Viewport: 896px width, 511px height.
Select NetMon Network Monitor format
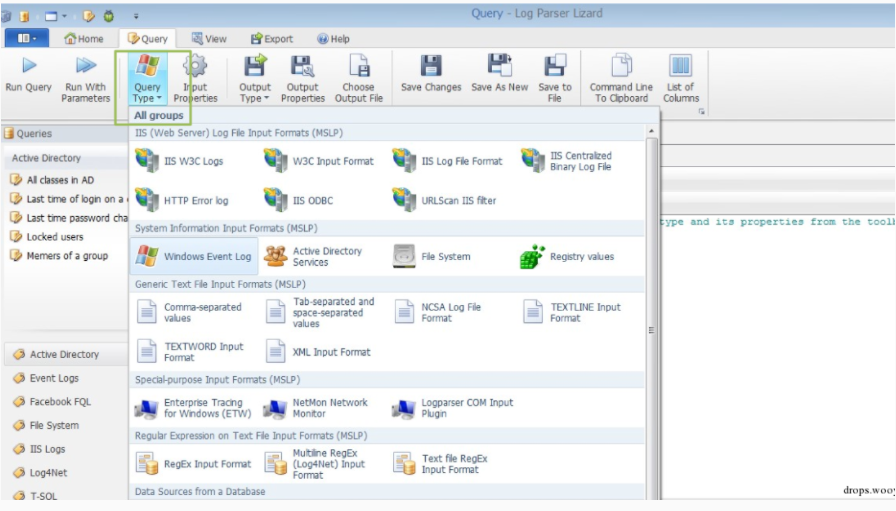322,408
